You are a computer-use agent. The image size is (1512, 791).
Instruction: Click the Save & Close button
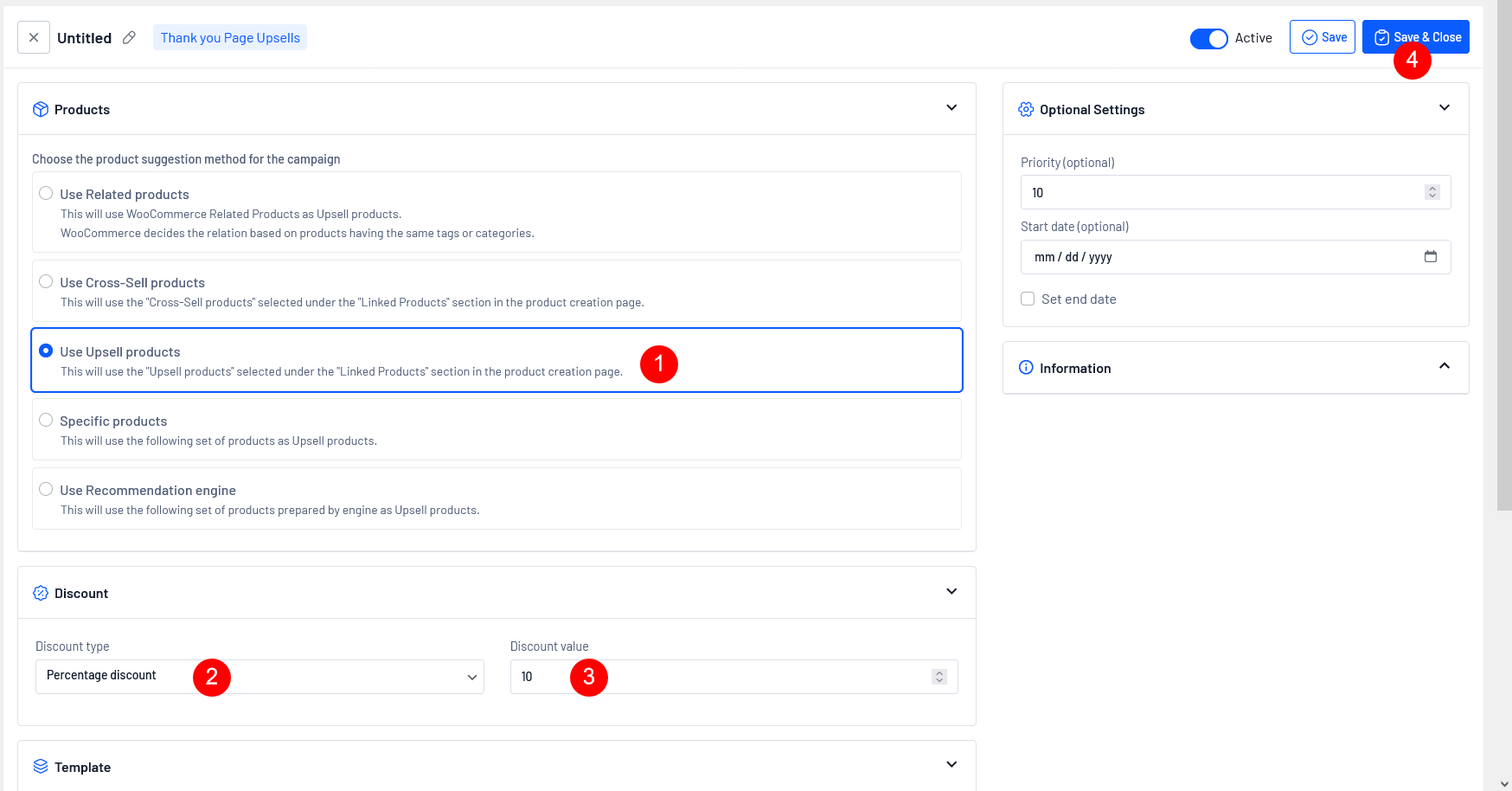pos(1415,37)
